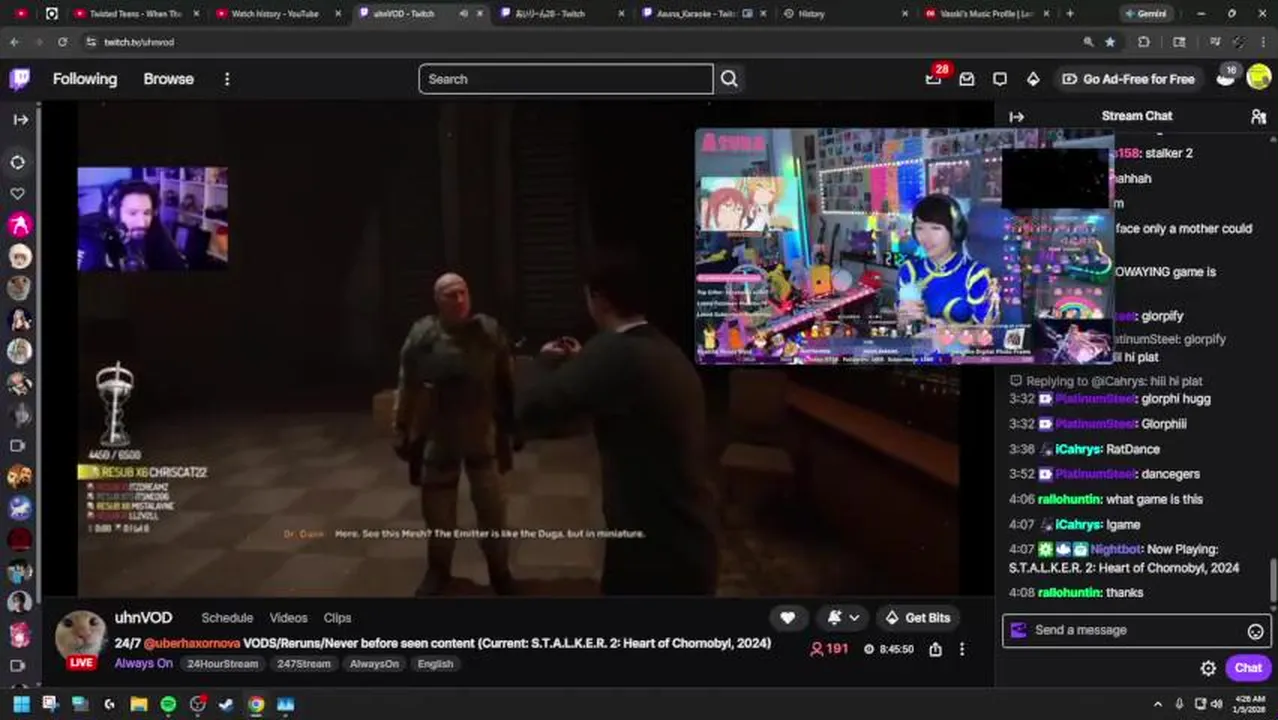Click ralloIhuntin's 'thanks' message username
This screenshot has width=1278, height=720.
(1069, 593)
